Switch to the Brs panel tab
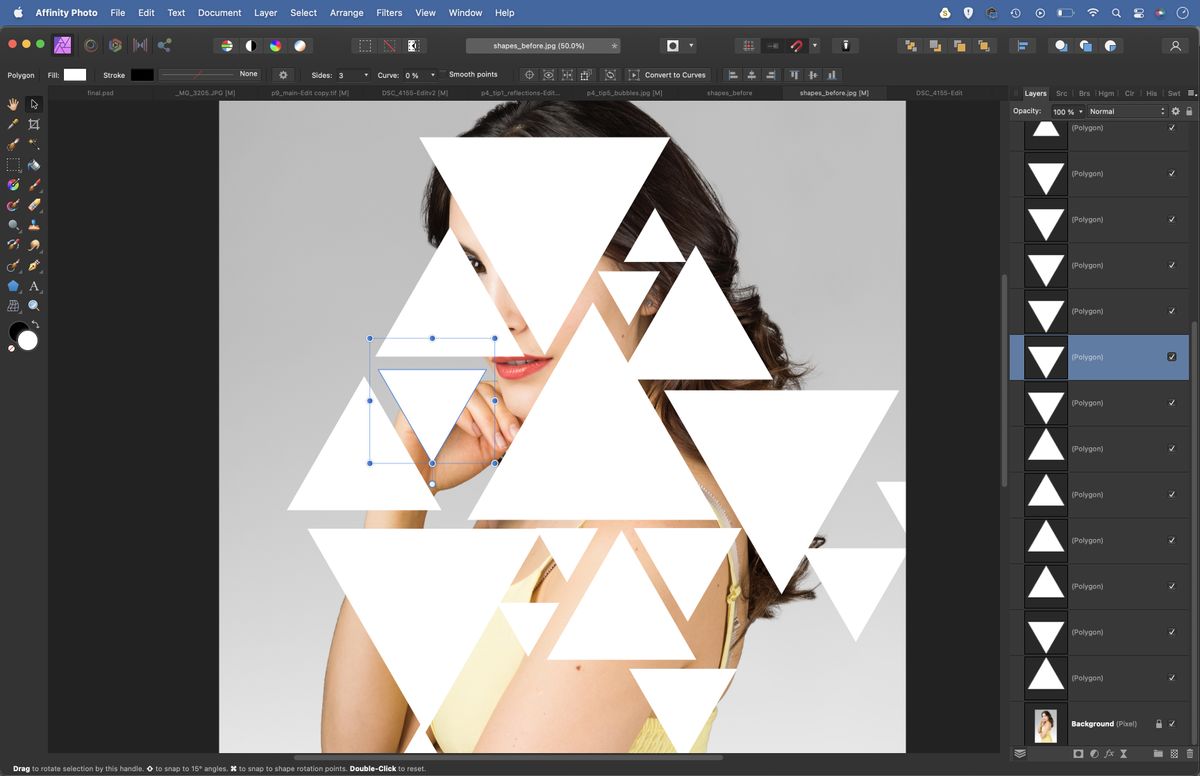This screenshot has width=1200, height=776. (1084, 93)
